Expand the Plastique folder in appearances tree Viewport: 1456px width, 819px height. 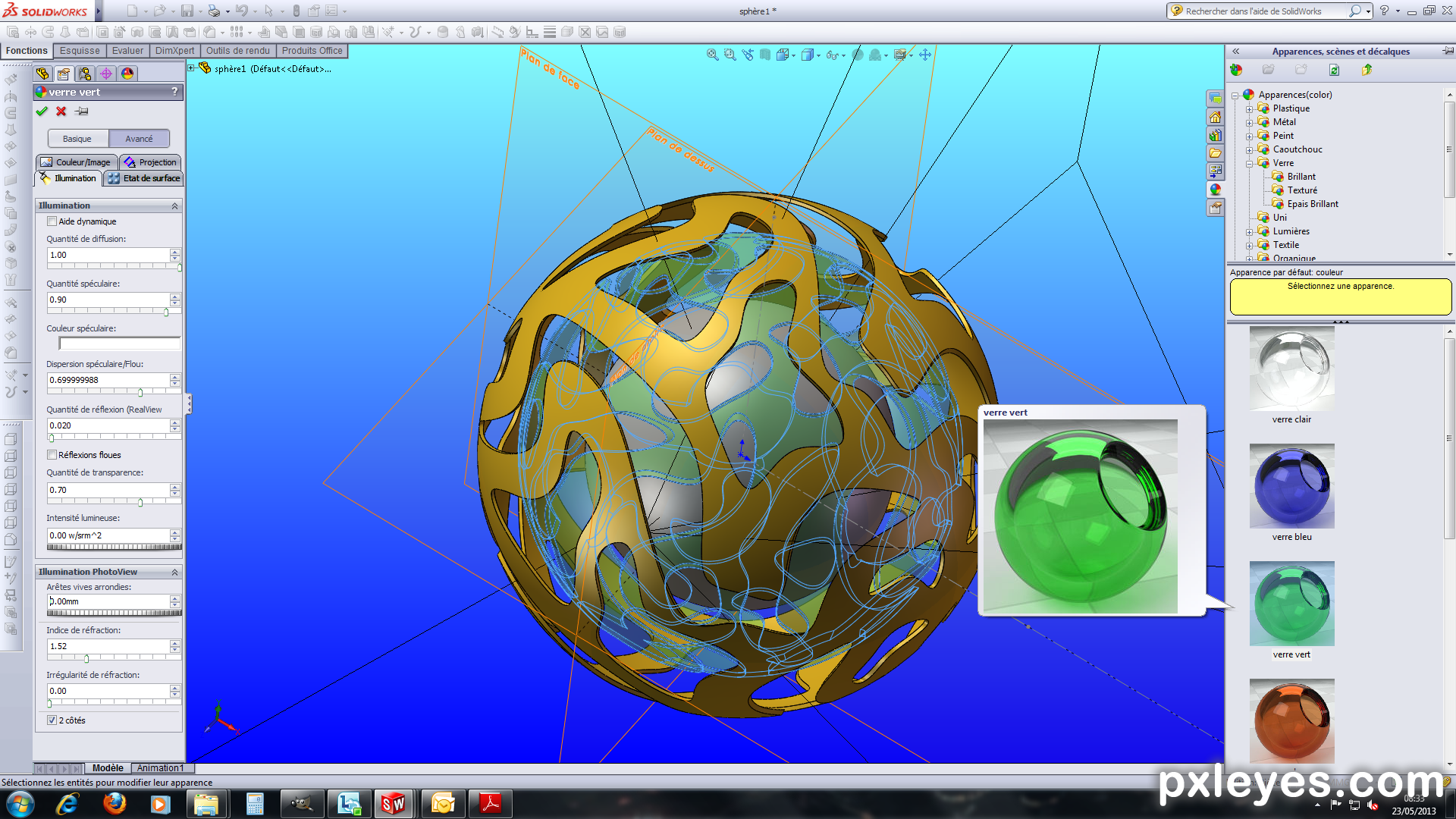point(1249,109)
